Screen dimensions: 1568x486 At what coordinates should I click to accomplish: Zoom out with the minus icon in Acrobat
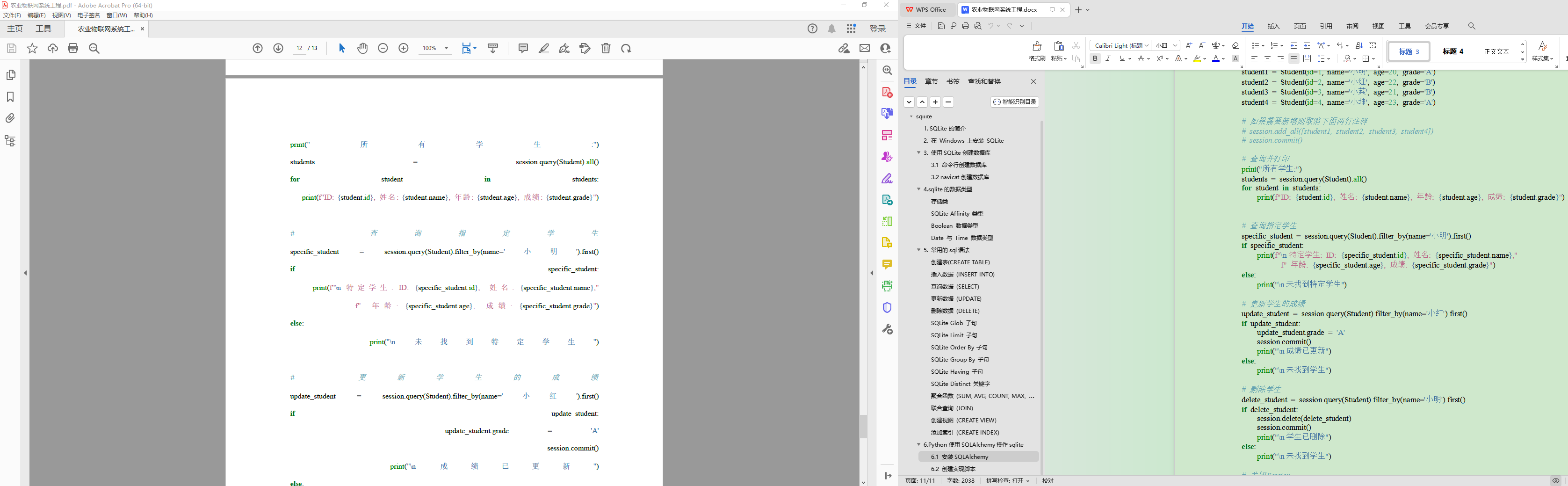(x=383, y=48)
